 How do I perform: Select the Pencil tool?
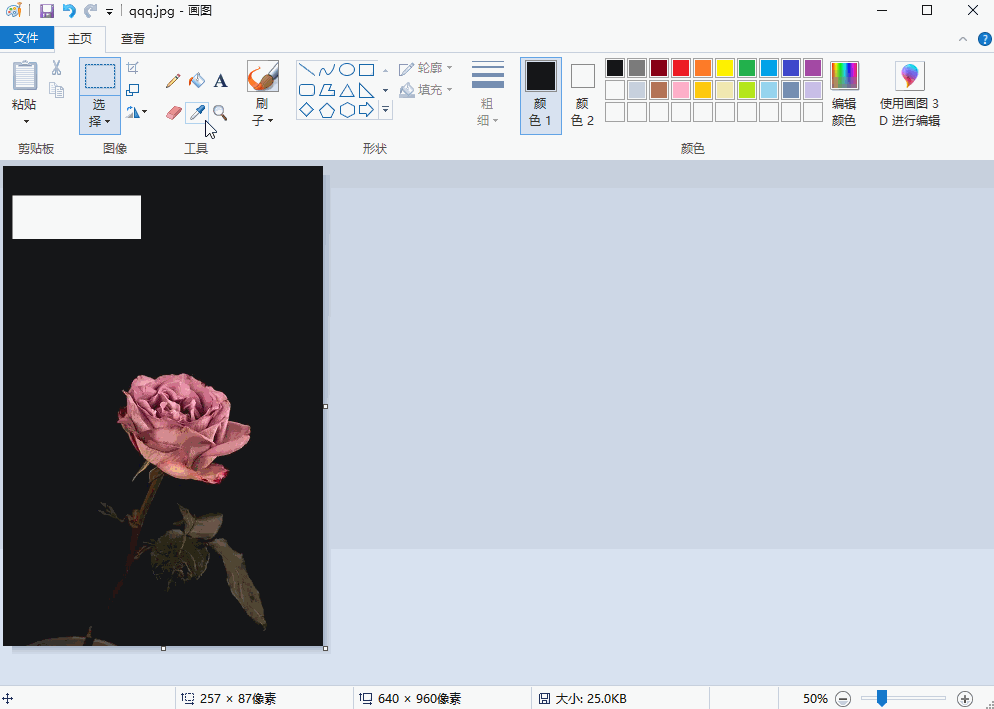pyautogui.click(x=173, y=81)
